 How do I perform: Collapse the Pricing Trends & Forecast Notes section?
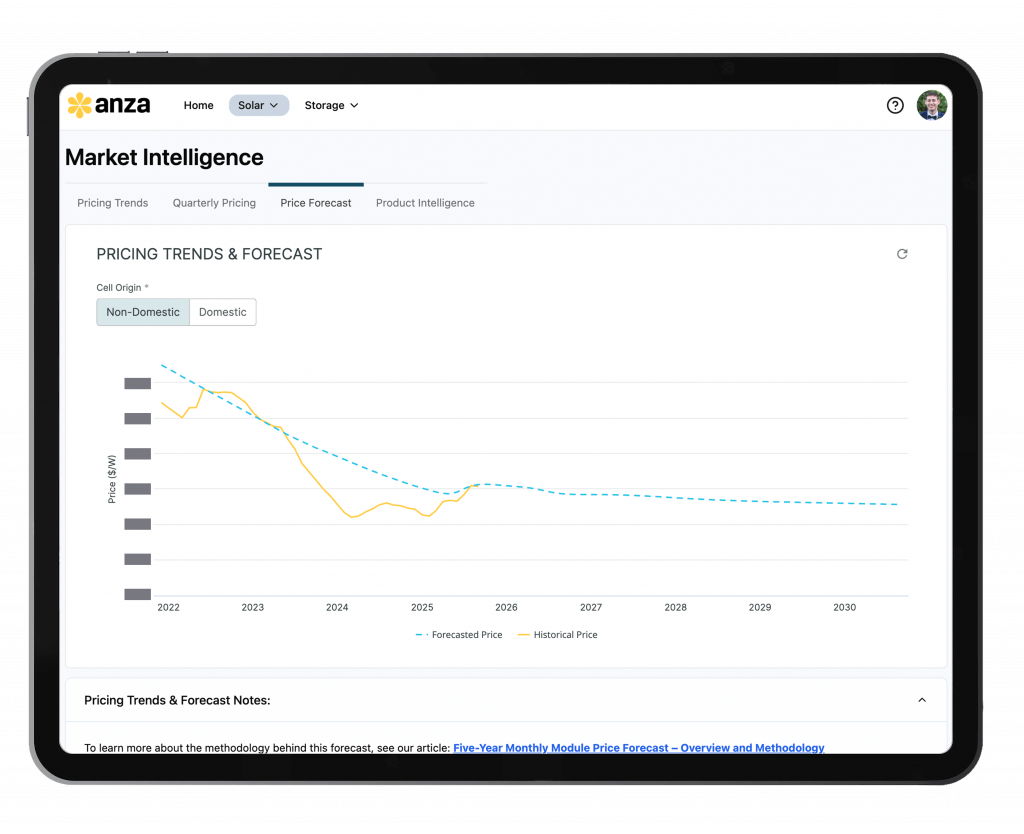(x=922, y=700)
